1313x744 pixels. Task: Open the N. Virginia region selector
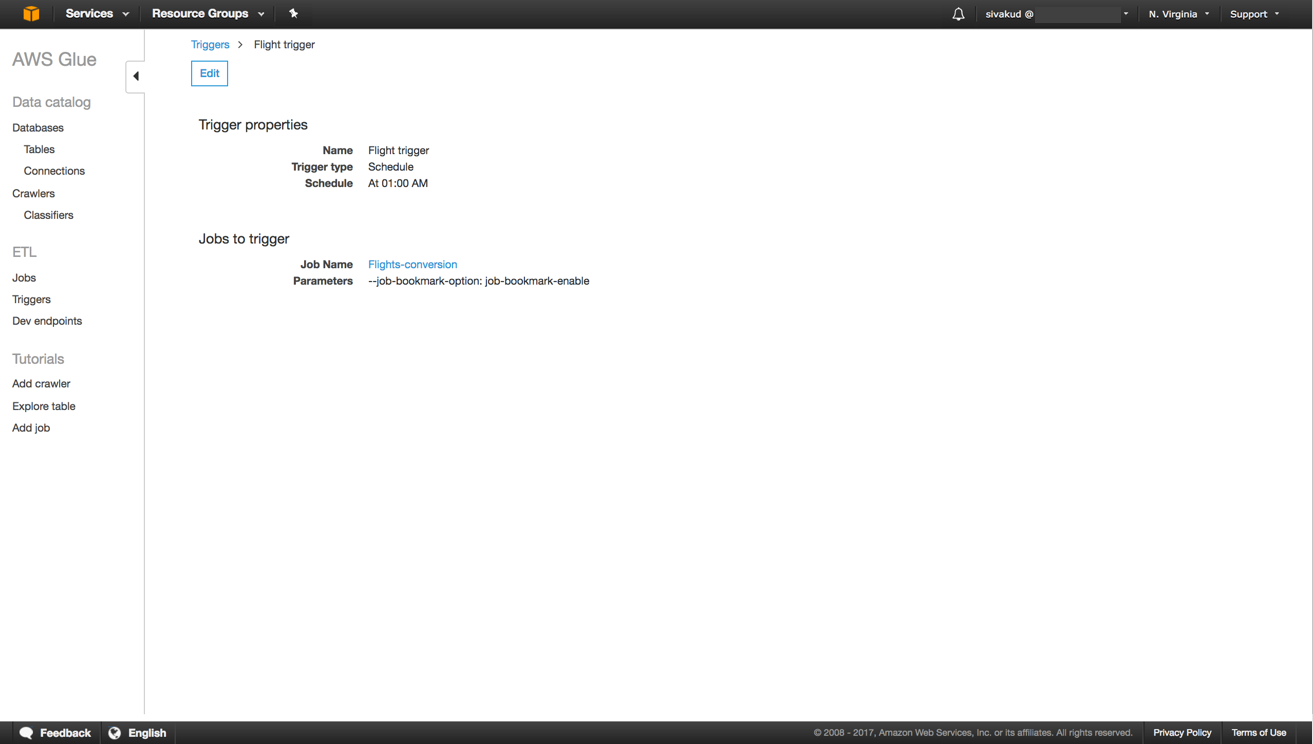(1179, 14)
